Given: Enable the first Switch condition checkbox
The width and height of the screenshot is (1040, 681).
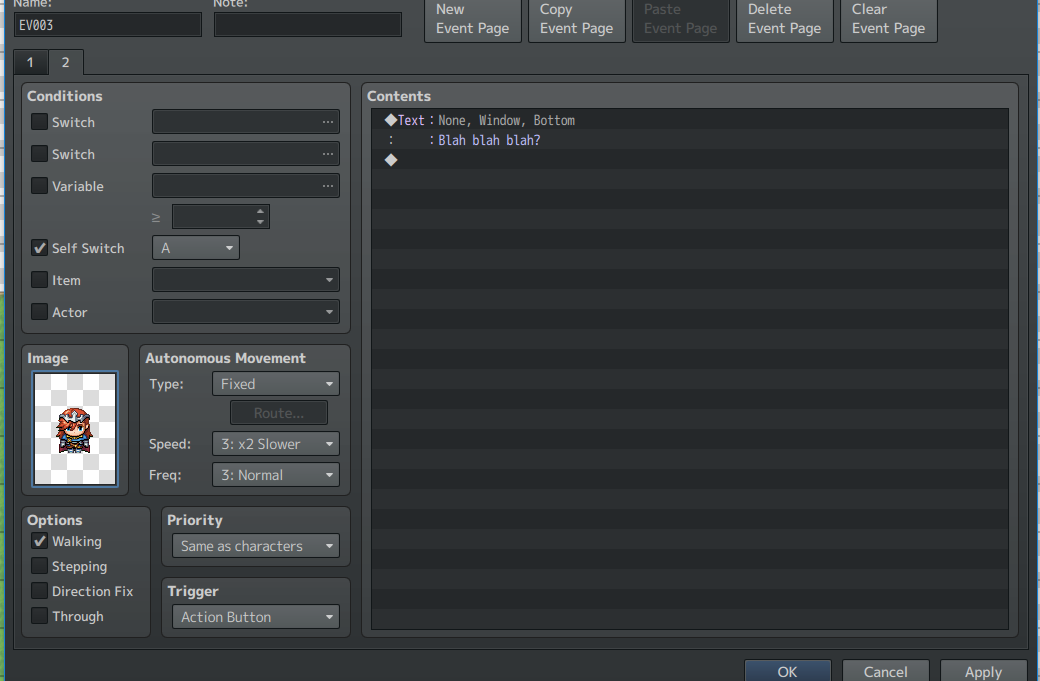Looking at the screenshot, I should click(x=40, y=122).
